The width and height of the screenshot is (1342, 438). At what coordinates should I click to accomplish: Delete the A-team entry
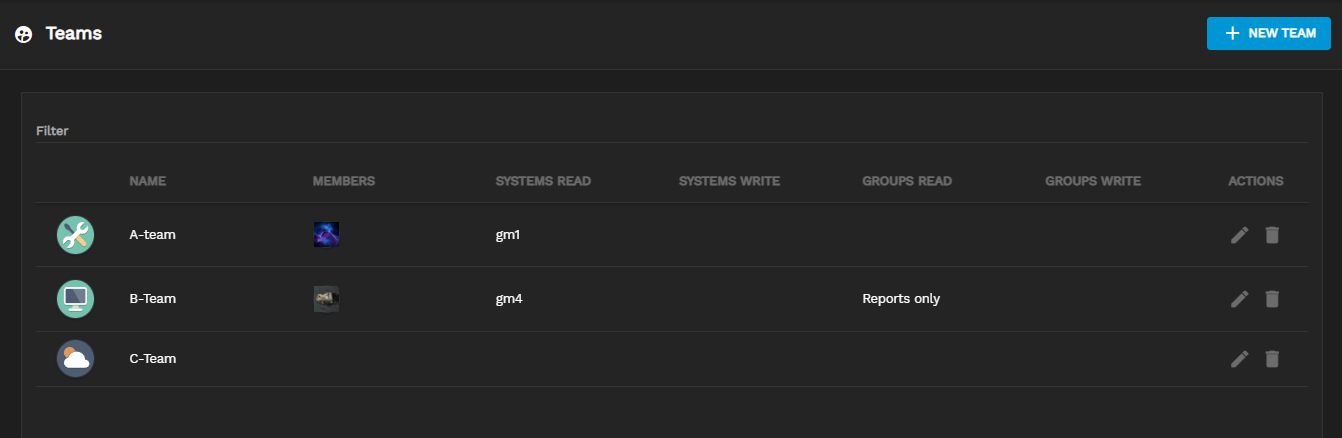pyautogui.click(x=1272, y=235)
